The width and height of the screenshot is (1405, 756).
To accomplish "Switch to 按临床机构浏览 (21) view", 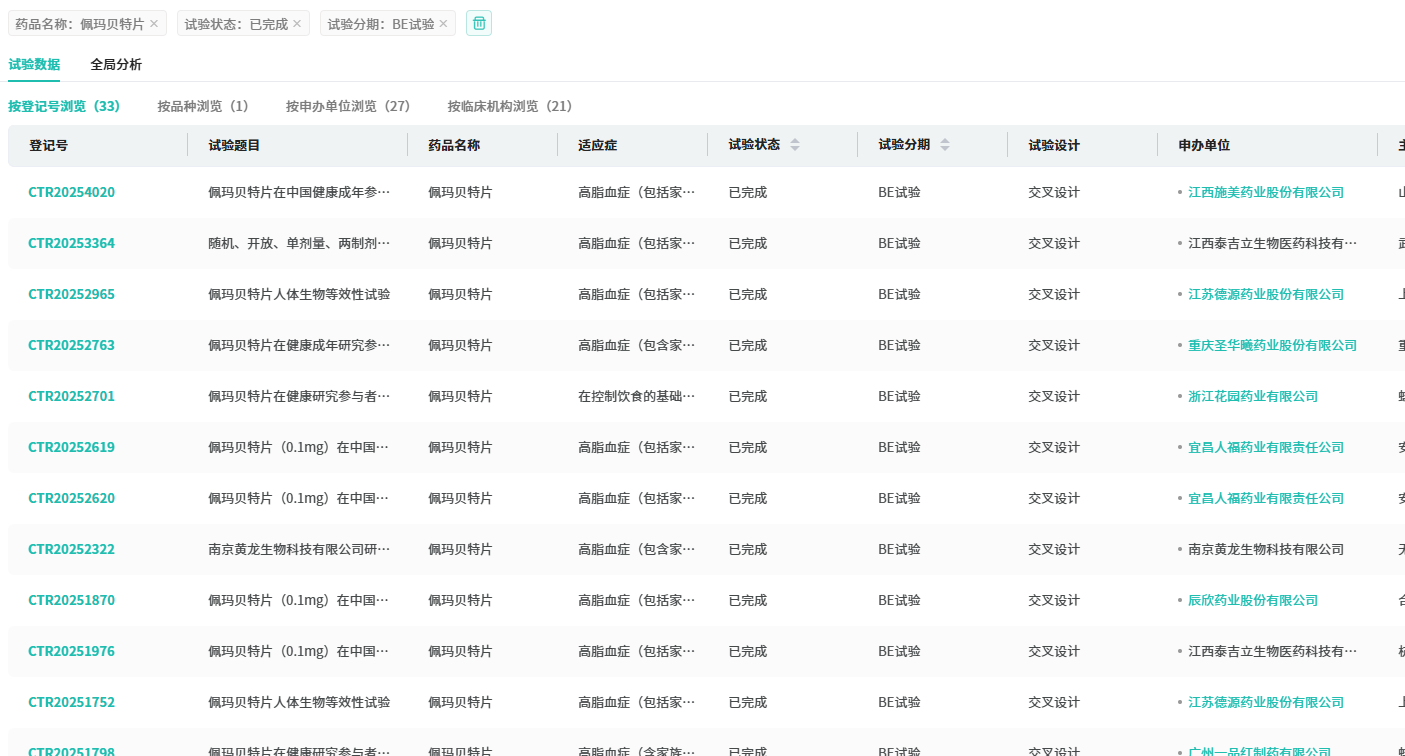I will pos(510,106).
